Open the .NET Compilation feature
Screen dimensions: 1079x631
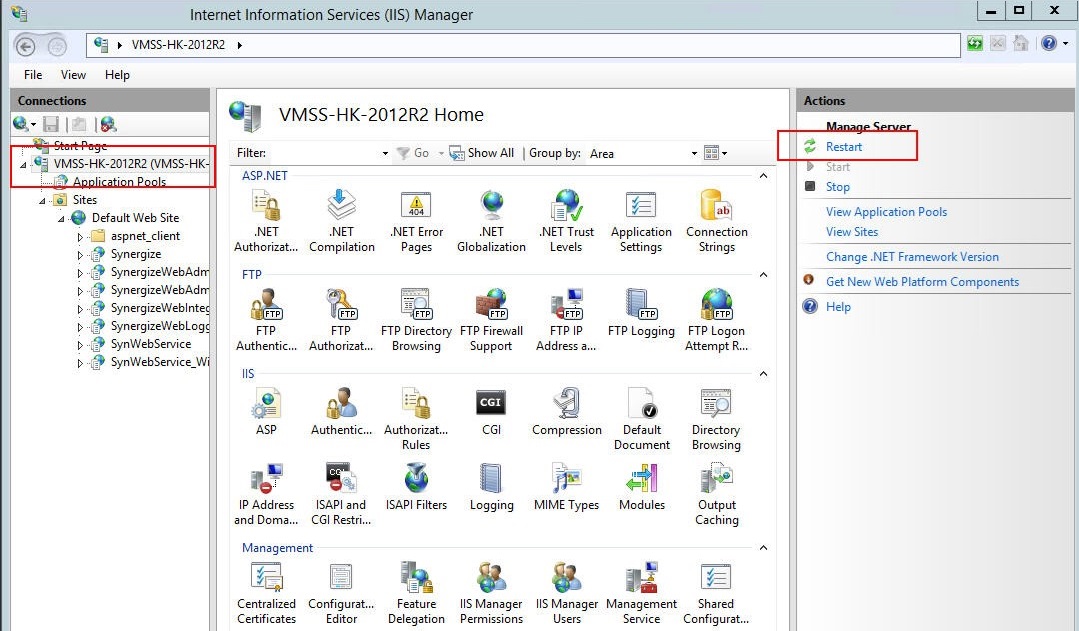click(341, 220)
